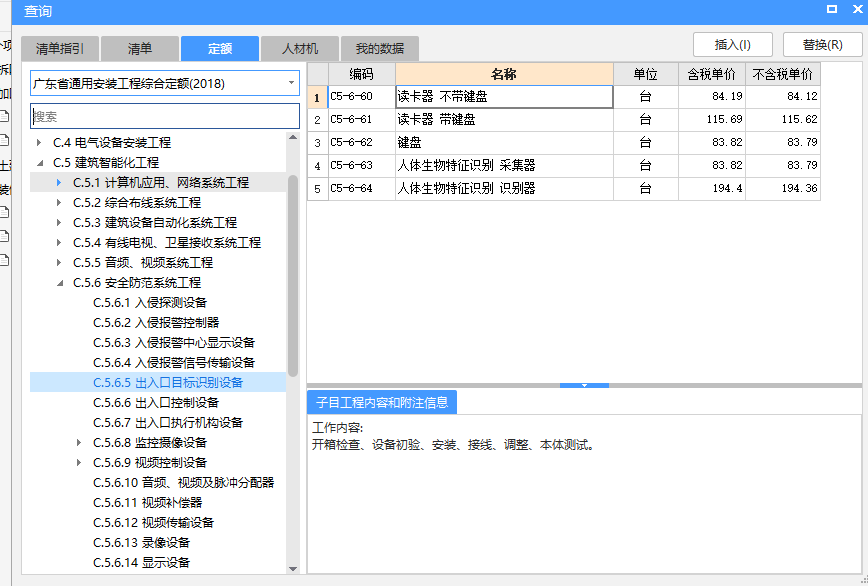Click the 单位 column header

[x=645, y=74]
